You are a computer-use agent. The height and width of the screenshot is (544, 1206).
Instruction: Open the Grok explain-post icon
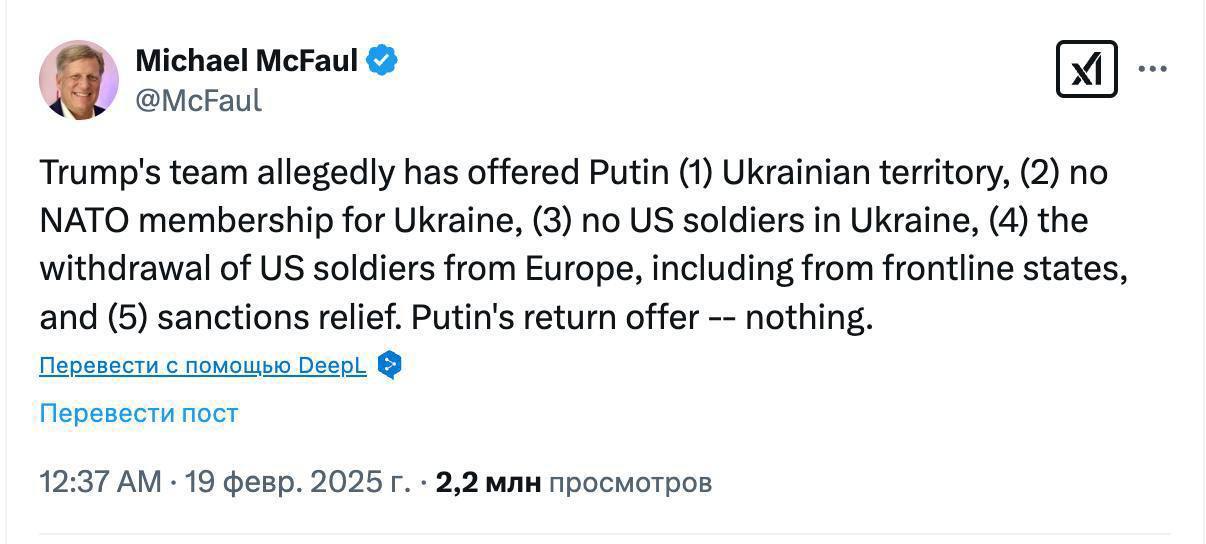[1086, 69]
